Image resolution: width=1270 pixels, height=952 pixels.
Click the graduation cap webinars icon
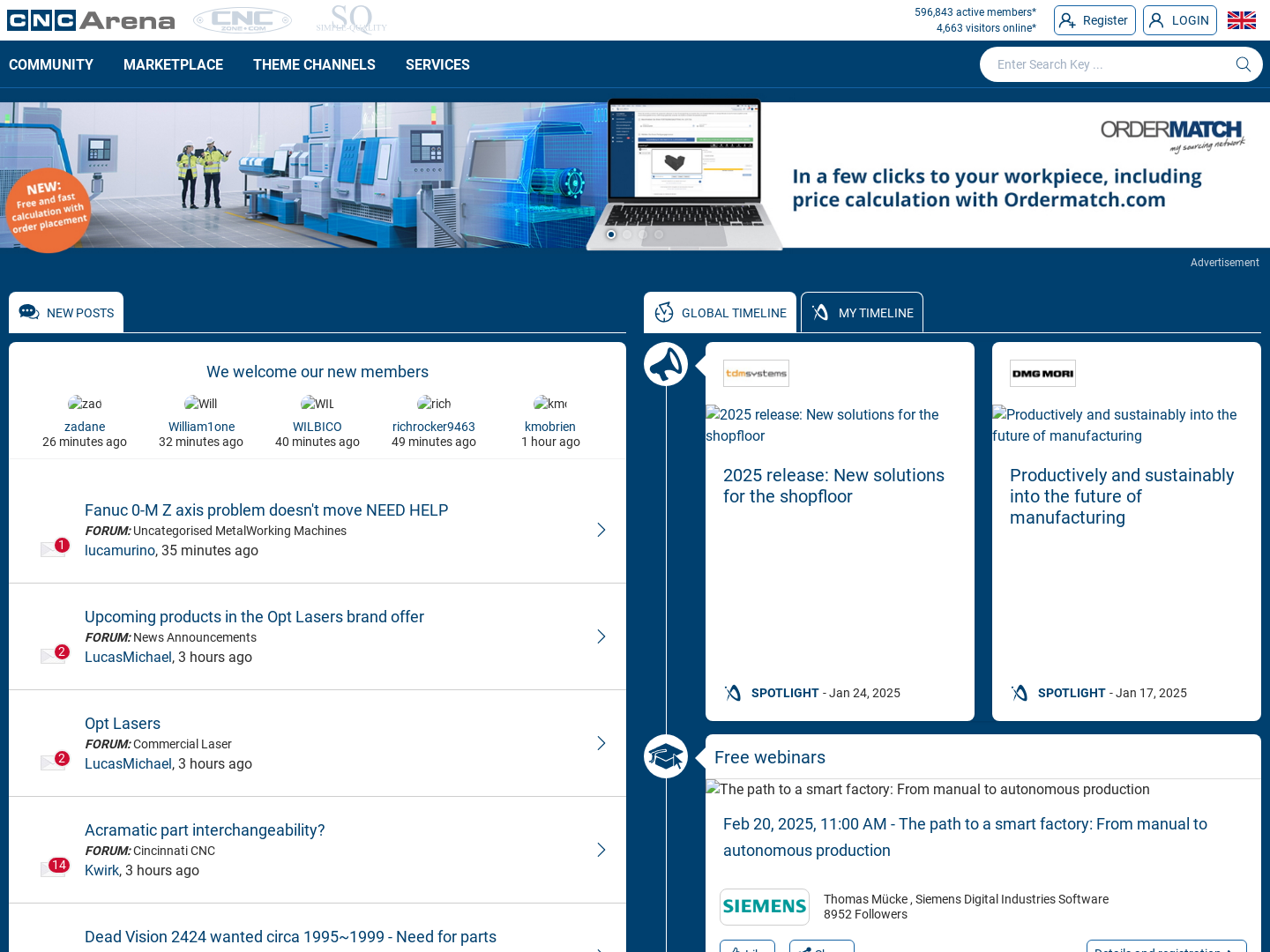[666, 756]
